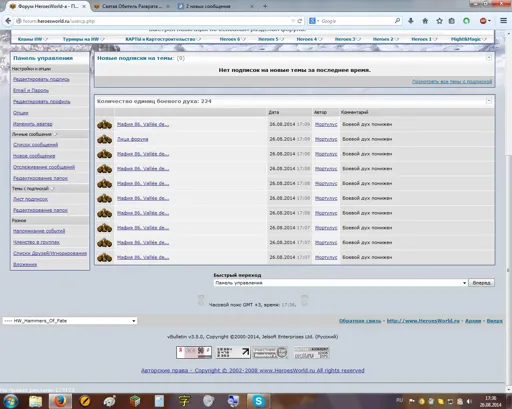Open Firefox downloads arrow icon
512x409 pixels.
point(411,21)
